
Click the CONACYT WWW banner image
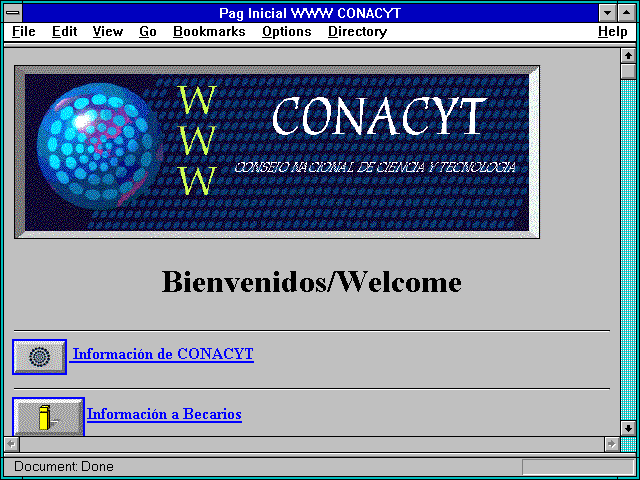(x=277, y=152)
